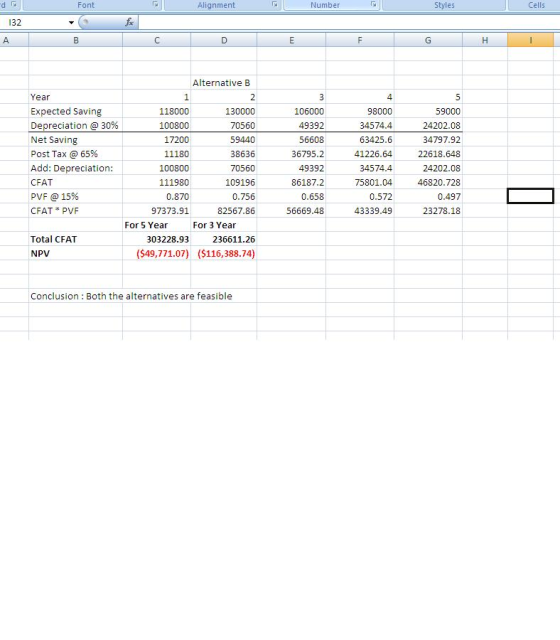Select Total CFAT value 303228.93

156,239
